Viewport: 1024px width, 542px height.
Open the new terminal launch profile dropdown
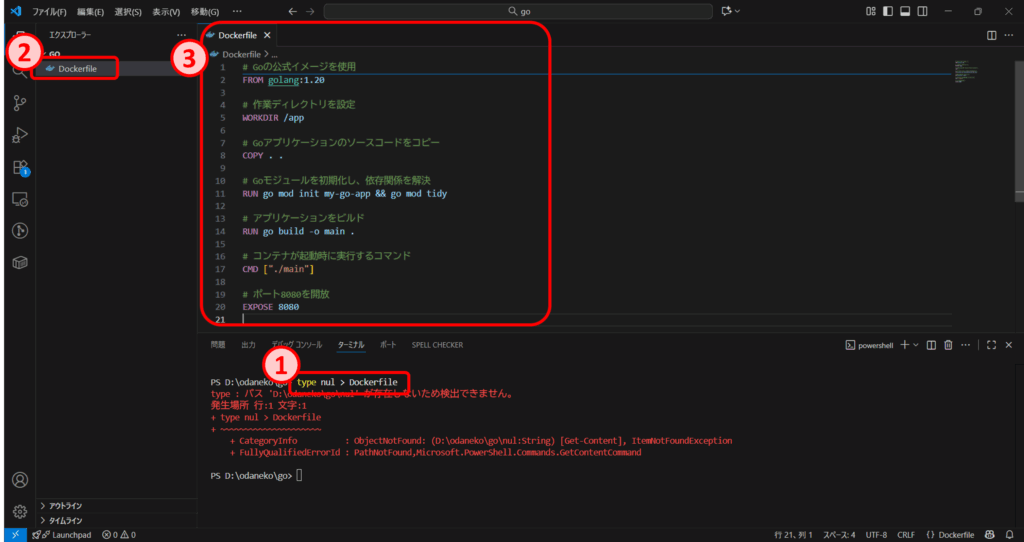coord(916,345)
